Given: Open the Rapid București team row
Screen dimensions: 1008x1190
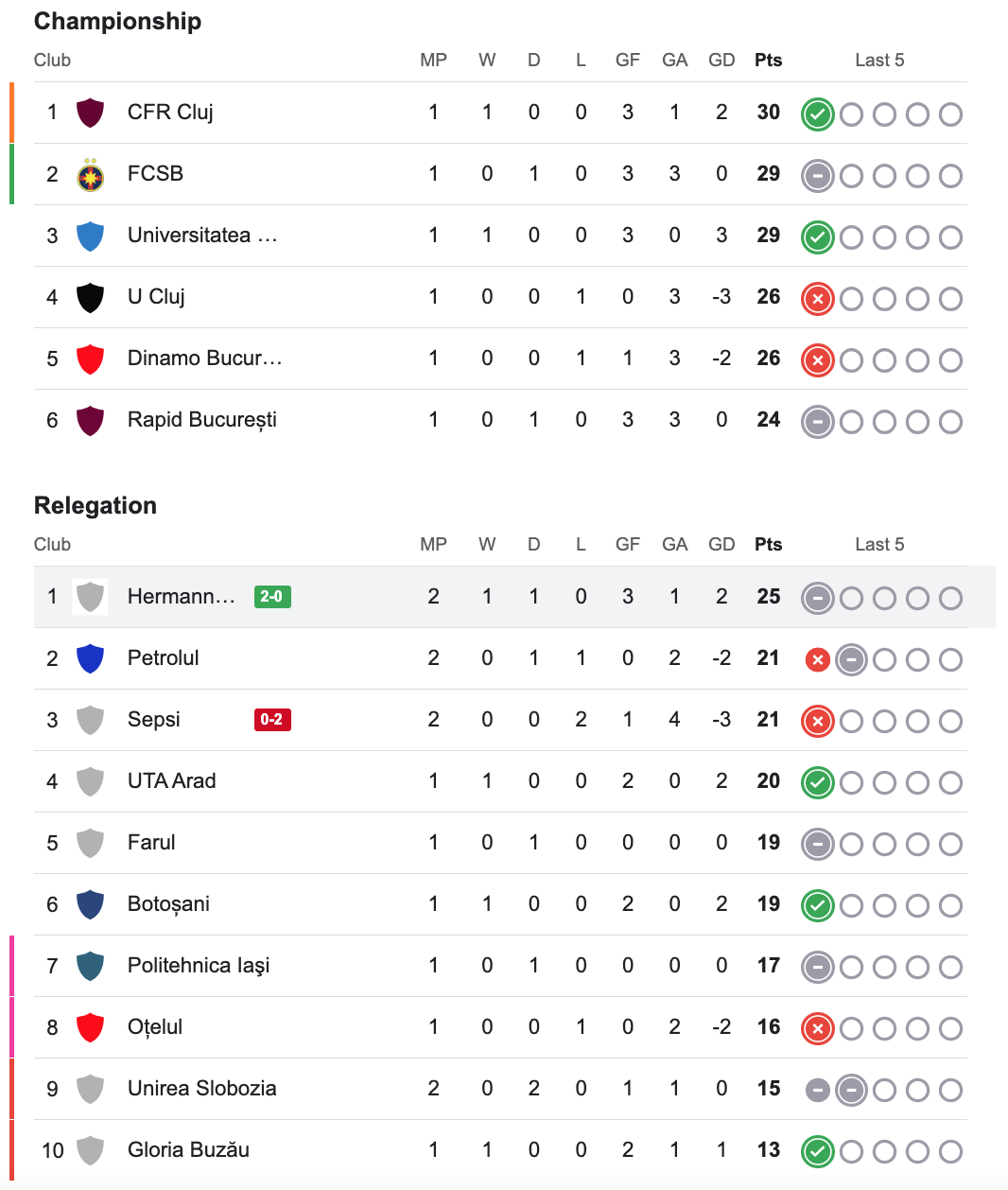Looking at the screenshot, I should coord(500,420).
